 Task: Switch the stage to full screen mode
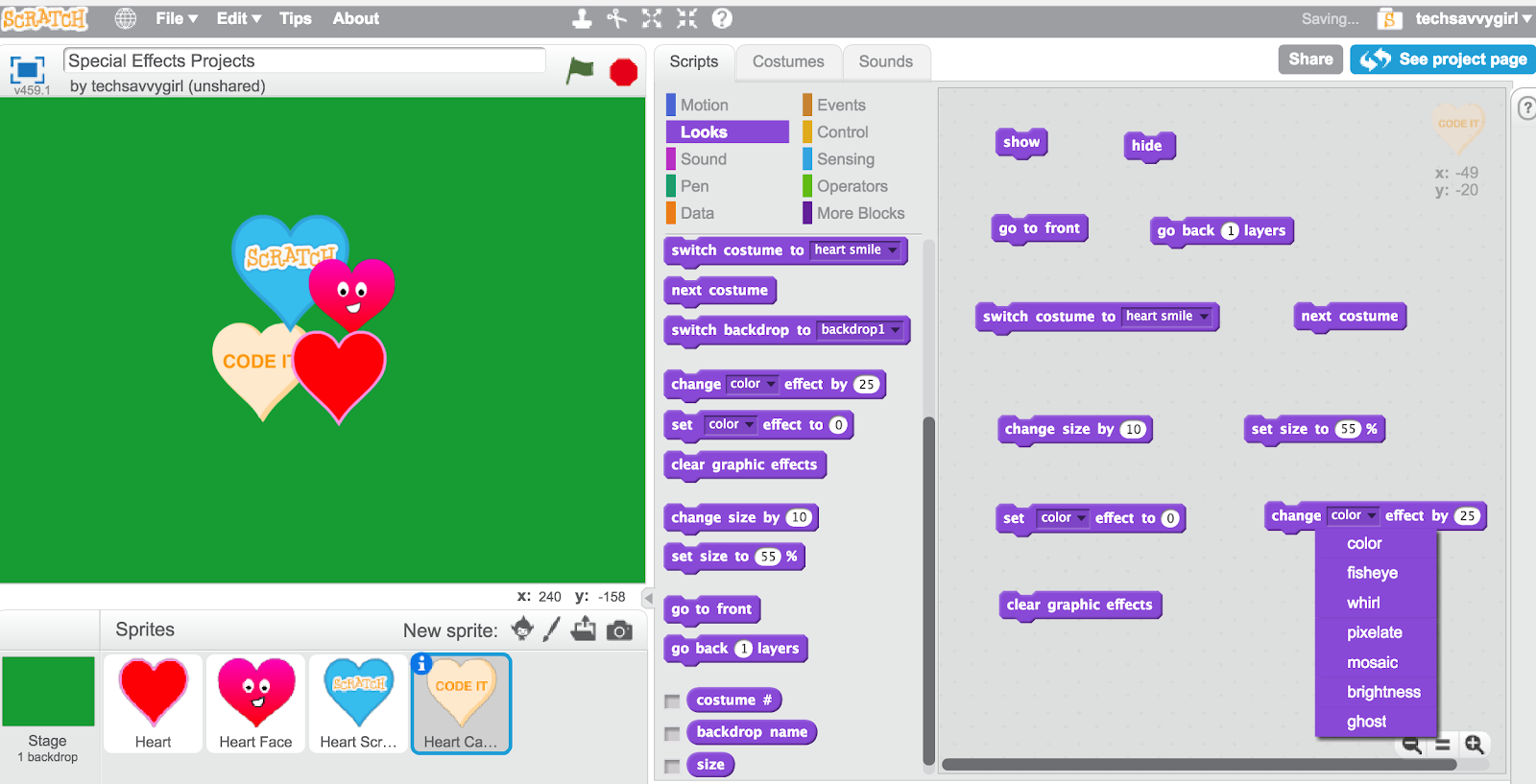click(27, 70)
